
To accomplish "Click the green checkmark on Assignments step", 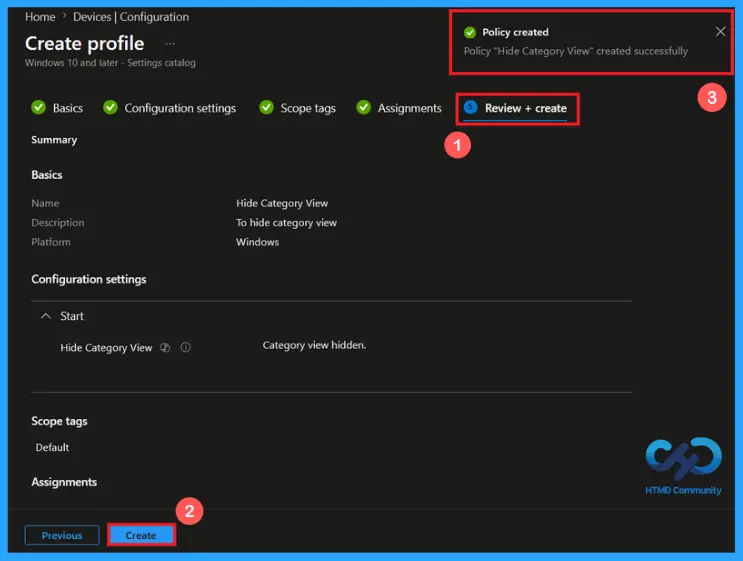I will (x=363, y=108).
